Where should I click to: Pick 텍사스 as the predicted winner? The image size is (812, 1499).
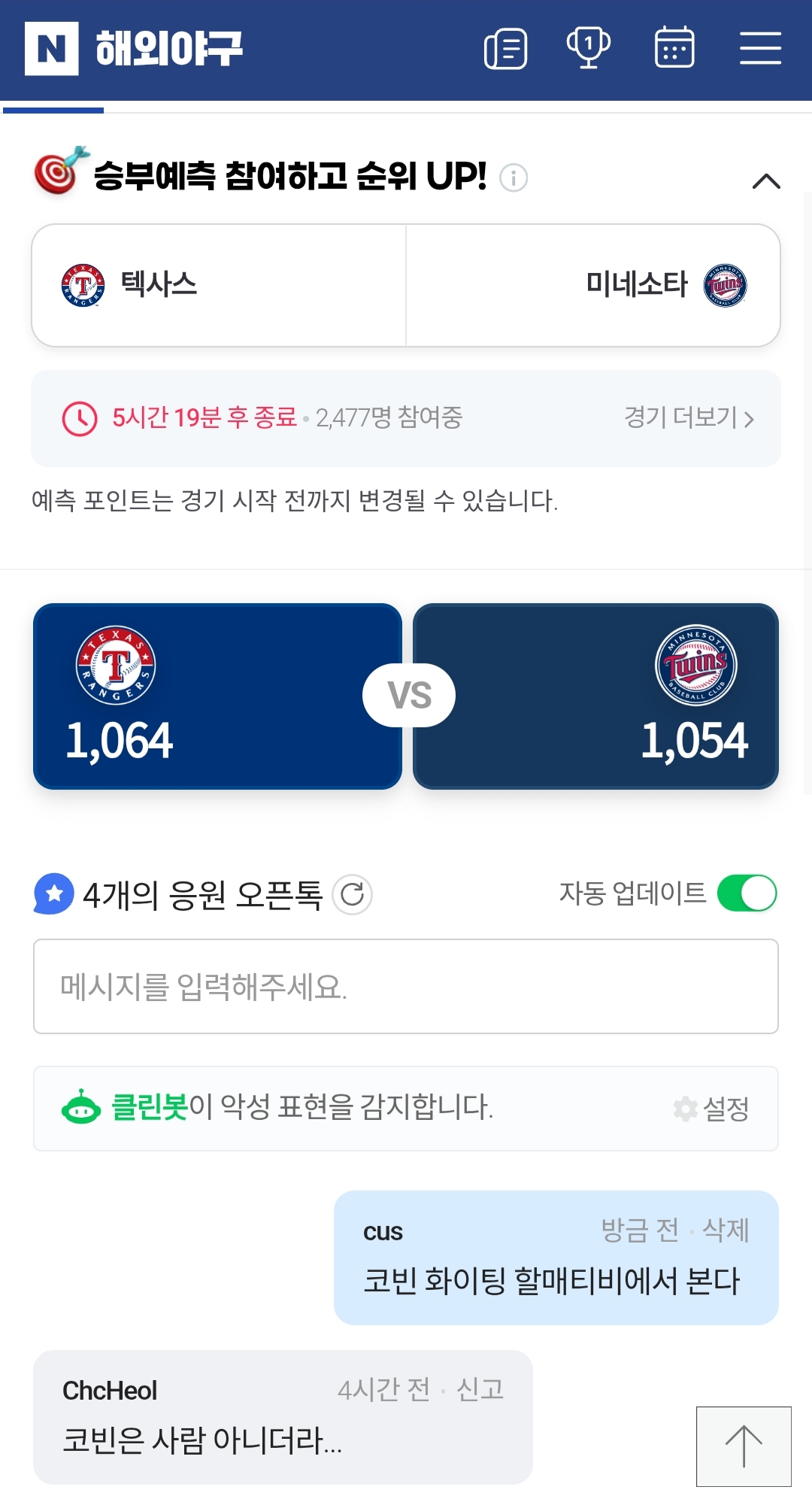point(219,286)
